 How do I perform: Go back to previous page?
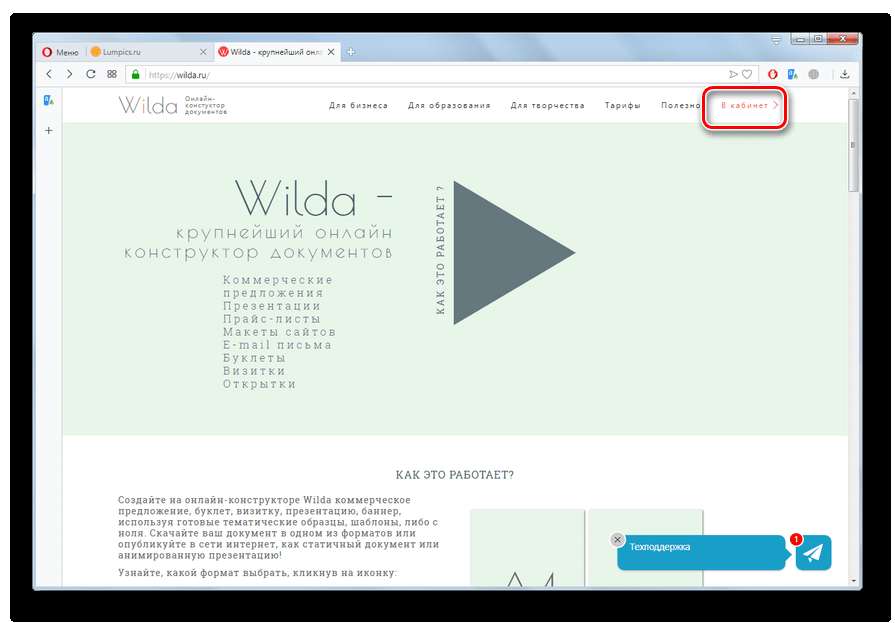pyautogui.click(x=49, y=74)
